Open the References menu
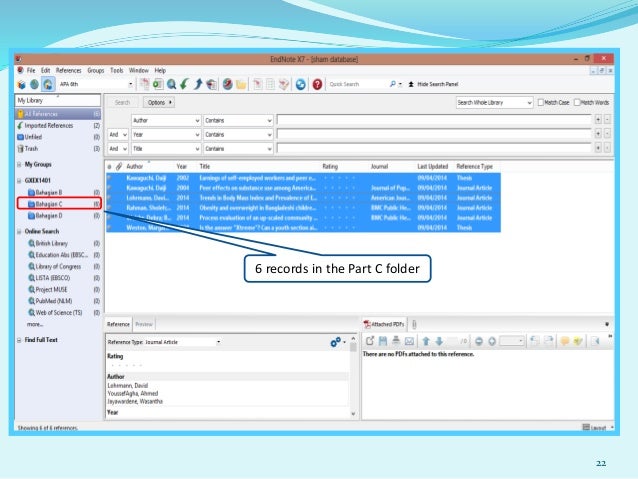This screenshot has height=479, width=638. coord(68,70)
